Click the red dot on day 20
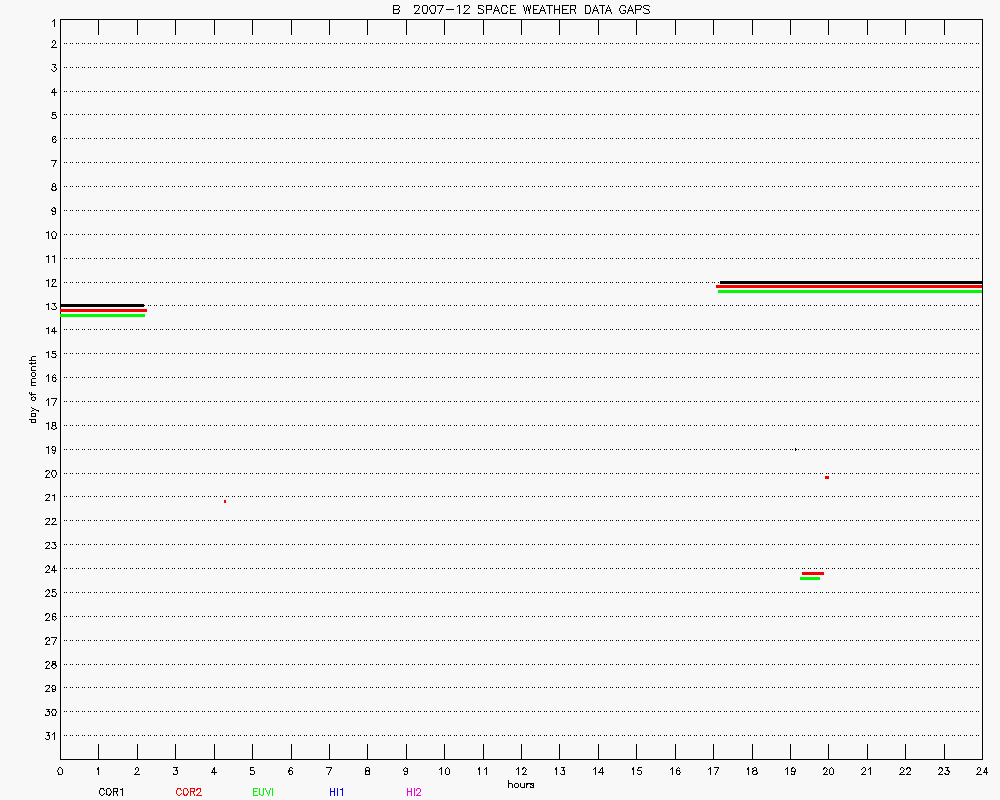The image size is (1000, 800). coord(827,477)
